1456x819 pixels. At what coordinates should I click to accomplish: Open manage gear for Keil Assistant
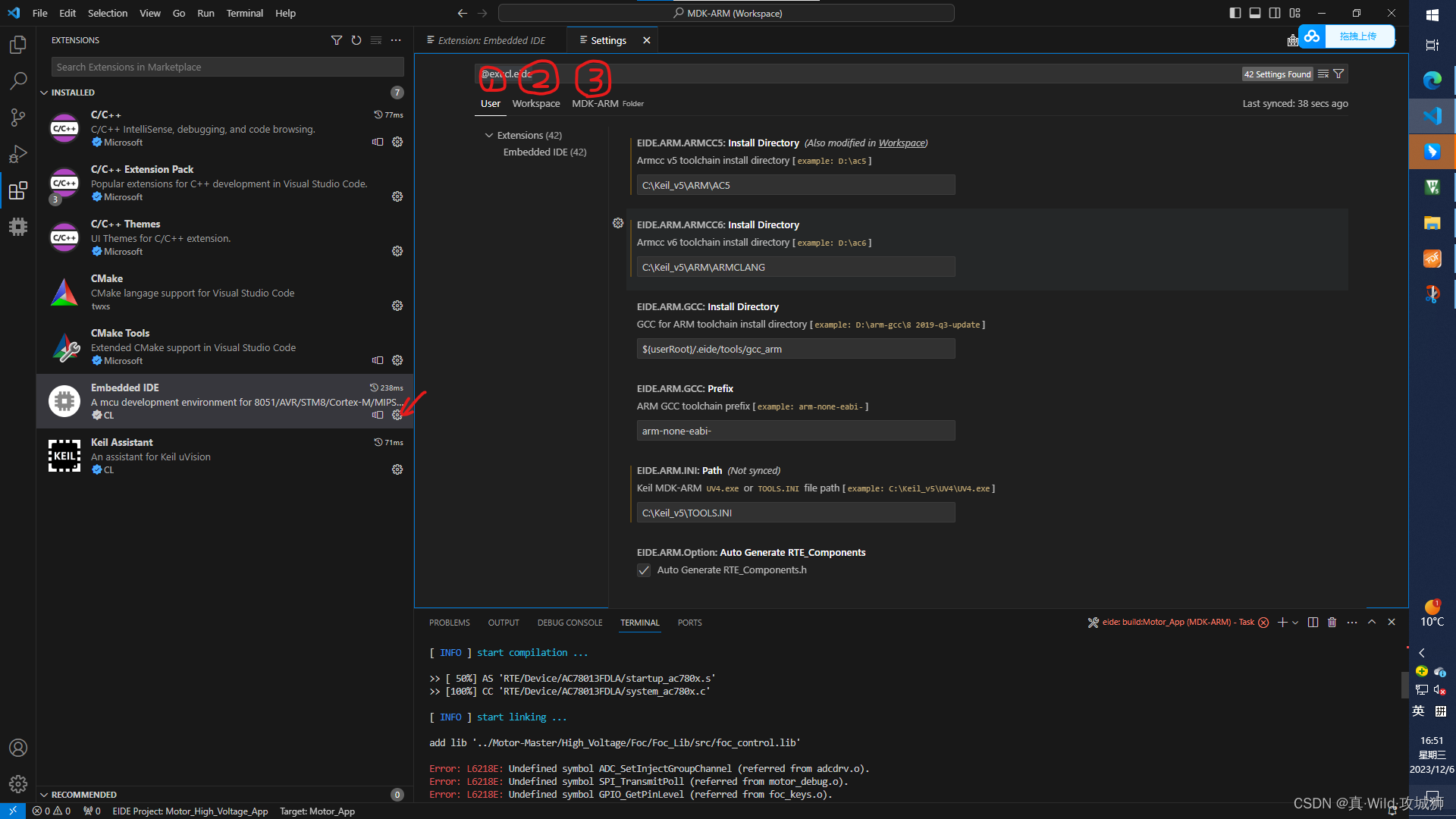pyautogui.click(x=397, y=469)
